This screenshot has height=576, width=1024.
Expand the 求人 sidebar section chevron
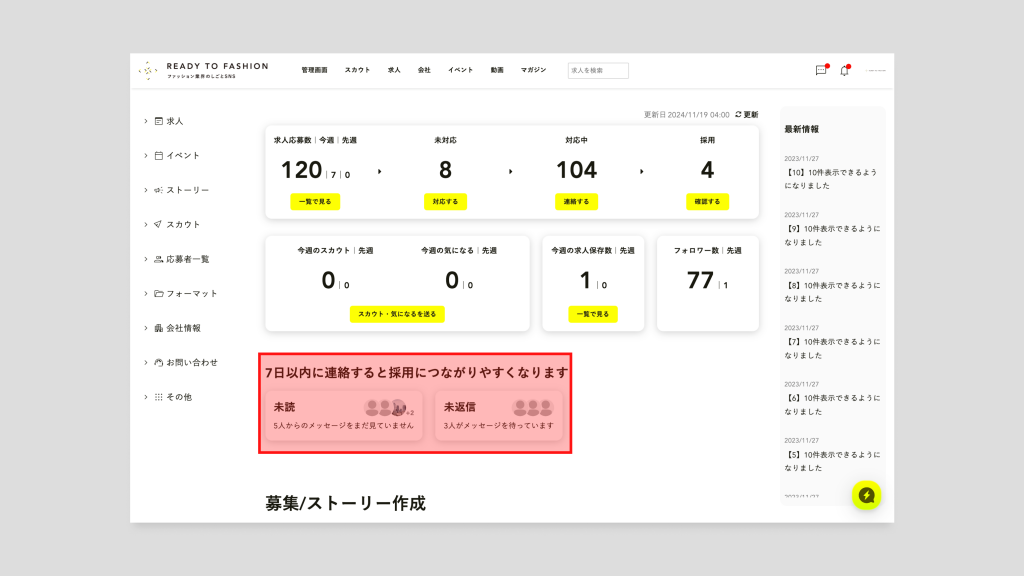(145, 121)
